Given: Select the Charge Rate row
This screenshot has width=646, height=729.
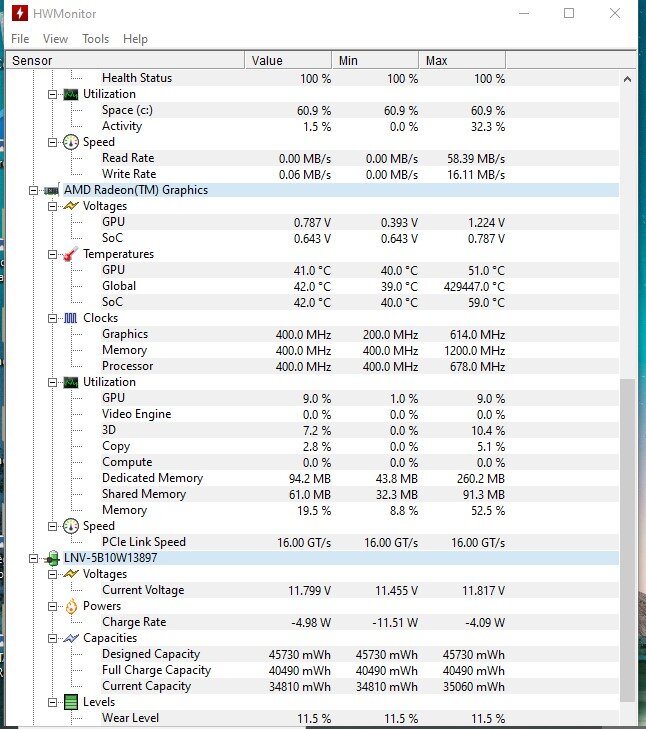Looking at the screenshot, I should pos(360,623).
